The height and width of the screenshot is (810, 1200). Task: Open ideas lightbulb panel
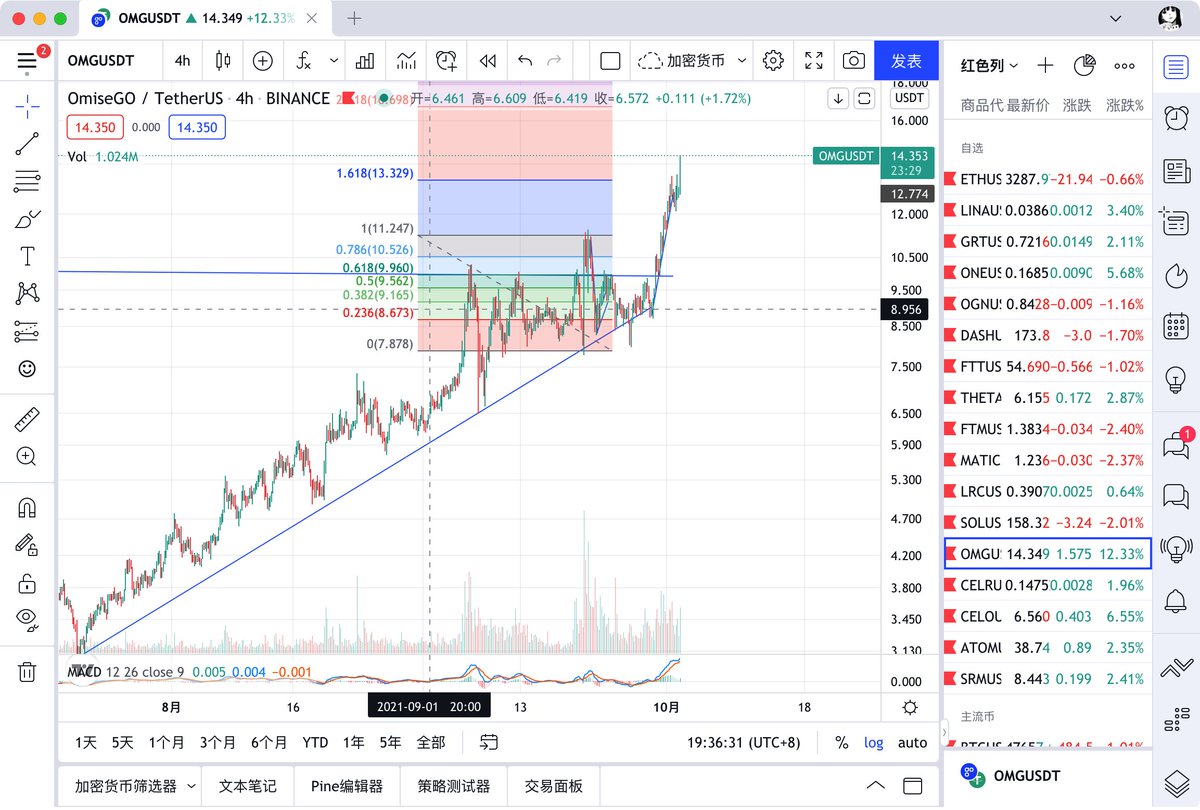1176,379
